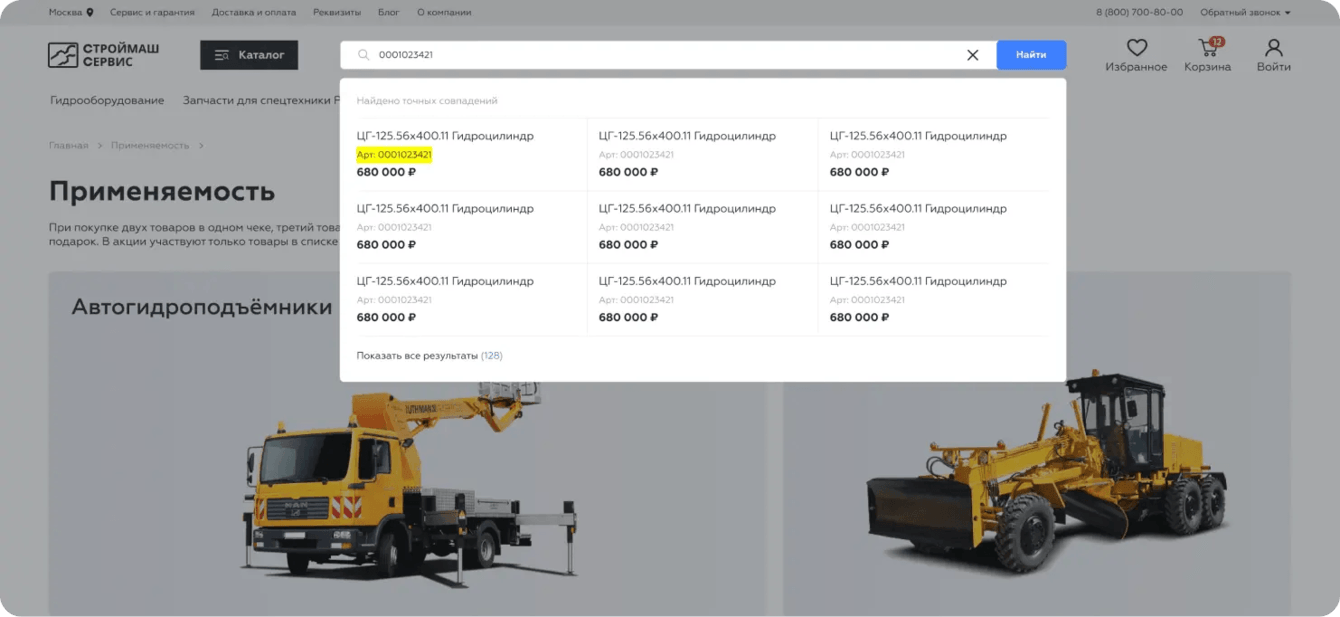Viewport: 1340px width, 617px height.
Task: Click the Избранное heart icon
Action: click(x=1136, y=47)
